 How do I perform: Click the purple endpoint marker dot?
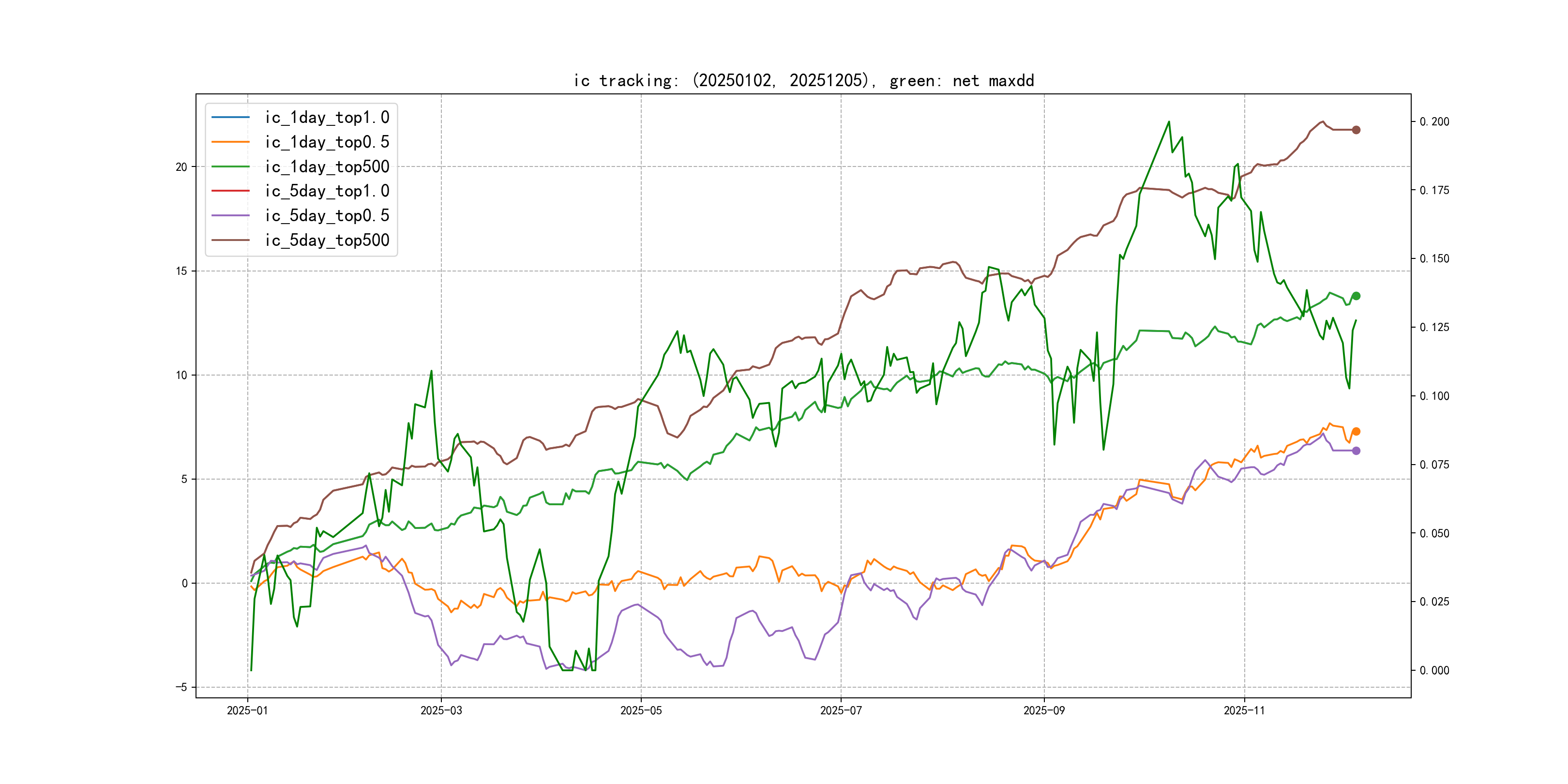click(x=1356, y=451)
